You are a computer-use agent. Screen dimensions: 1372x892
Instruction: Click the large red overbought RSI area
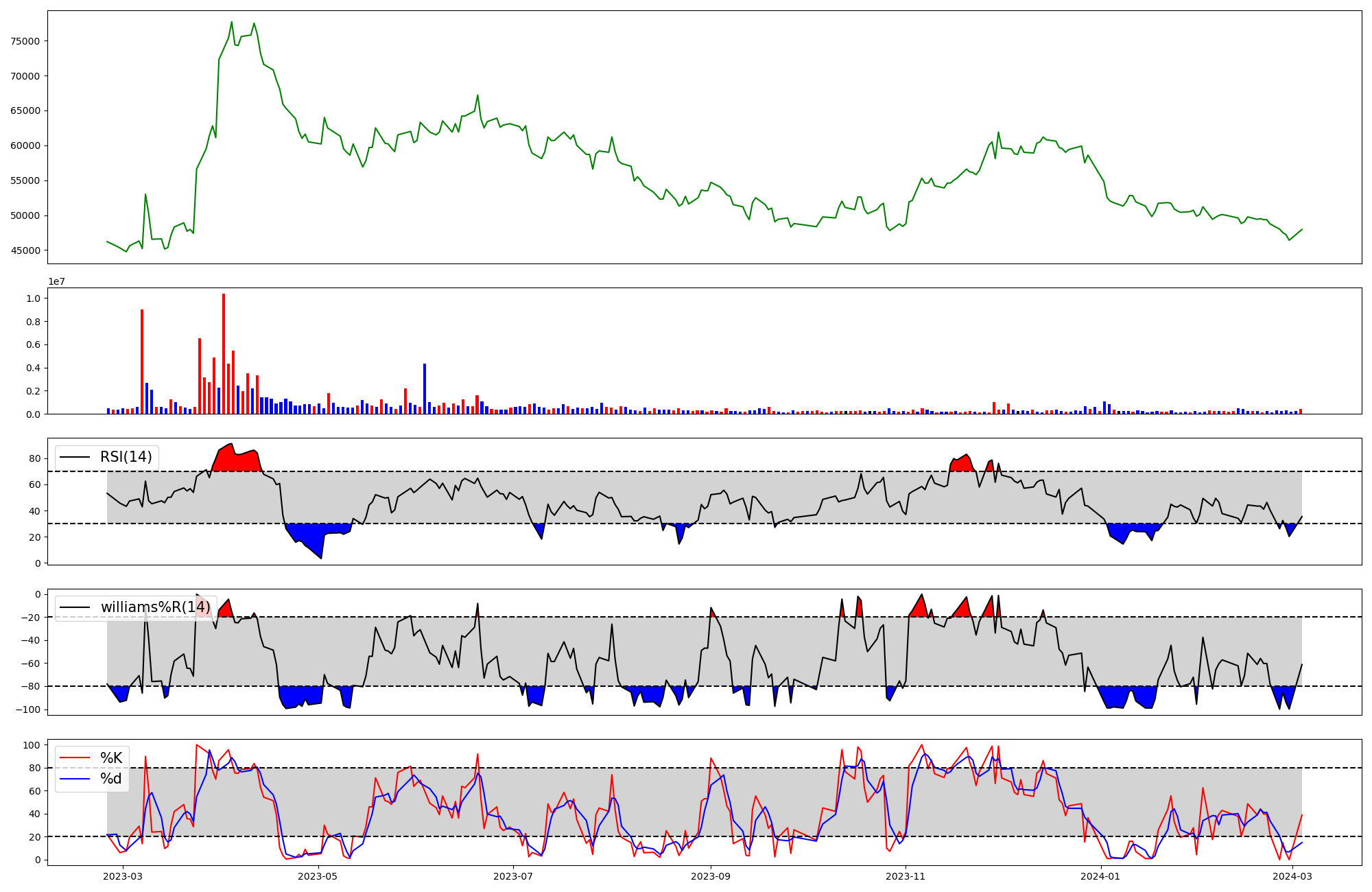click(237, 461)
